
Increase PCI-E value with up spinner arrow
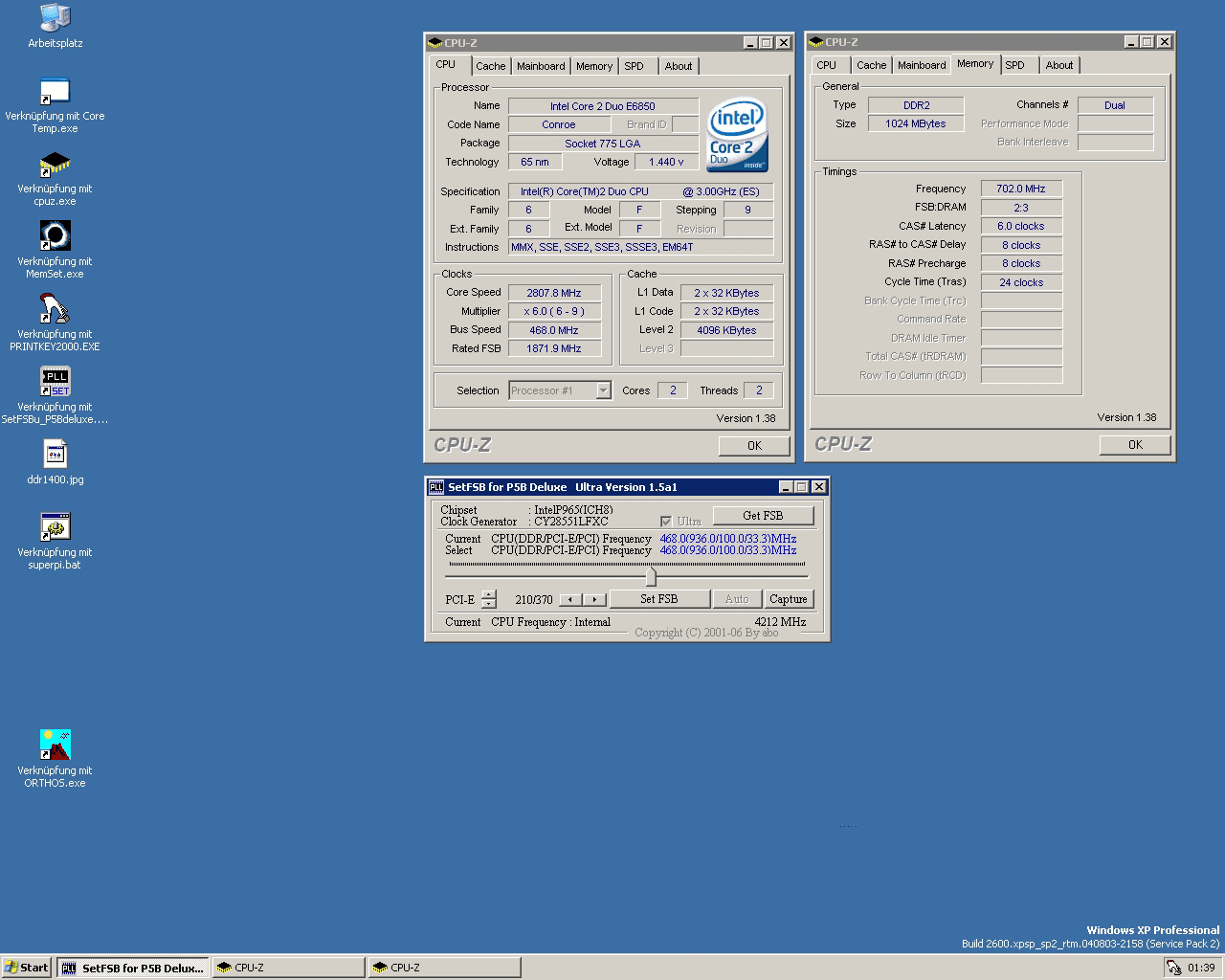pyautogui.click(x=489, y=594)
